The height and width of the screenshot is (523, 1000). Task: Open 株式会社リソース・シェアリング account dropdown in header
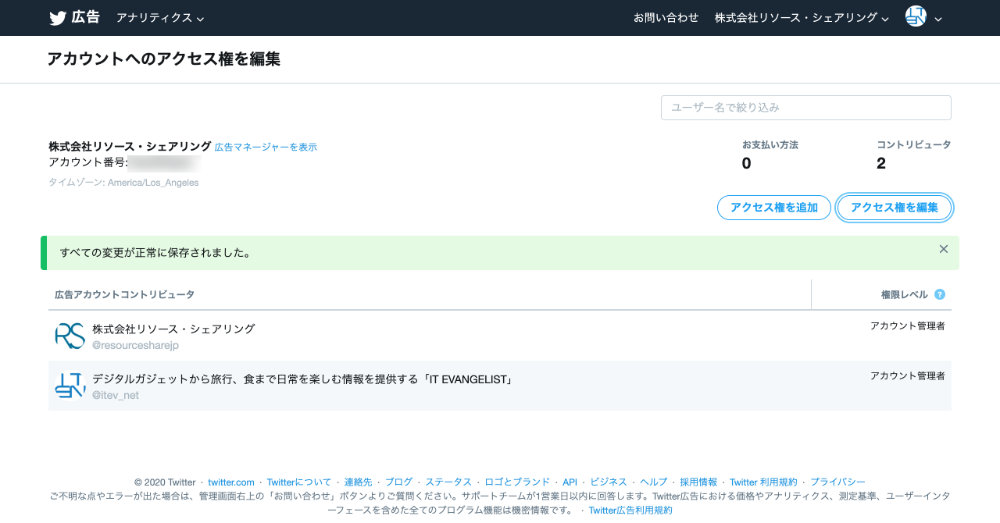[802, 18]
